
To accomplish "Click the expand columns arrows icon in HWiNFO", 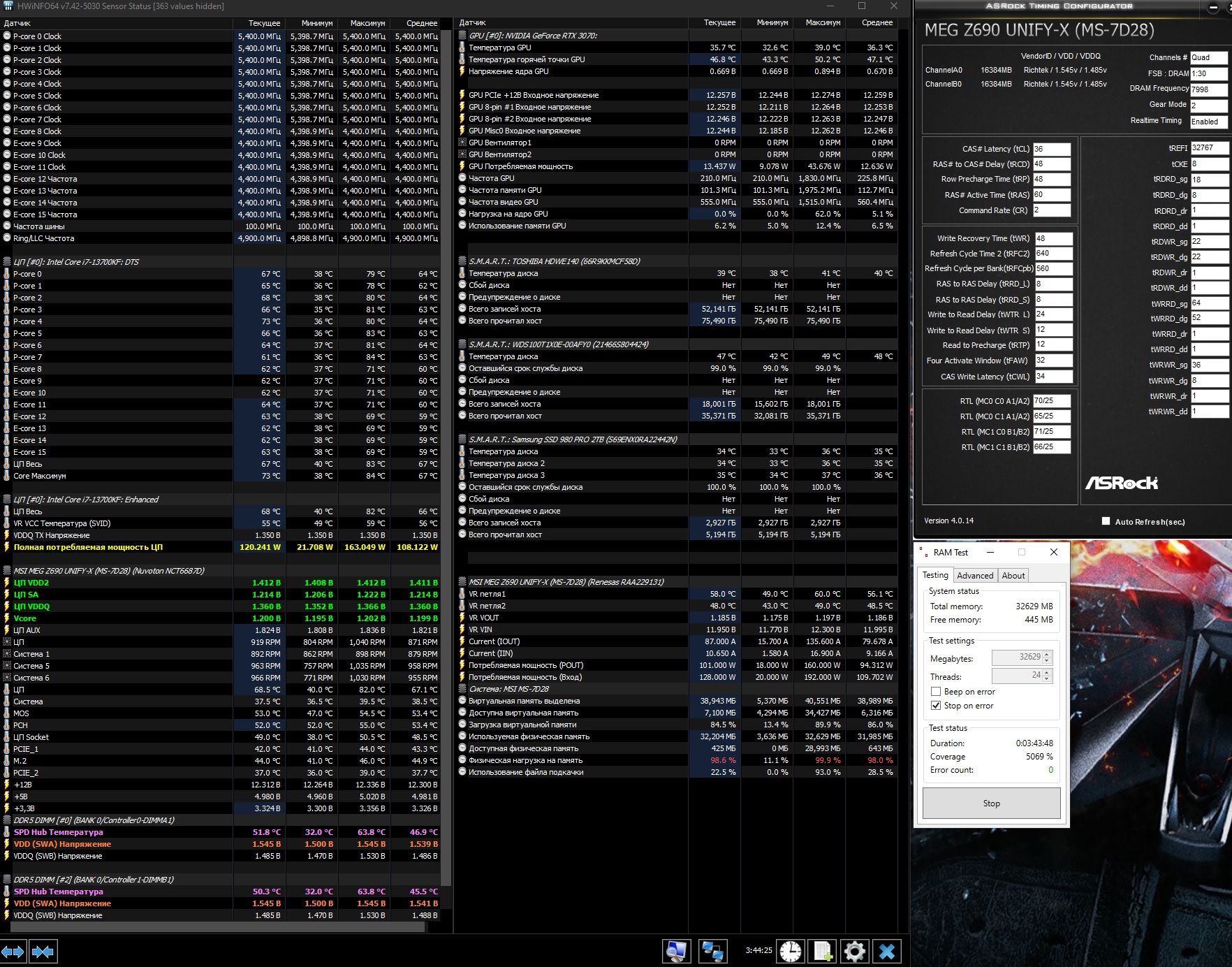I will [x=13, y=951].
